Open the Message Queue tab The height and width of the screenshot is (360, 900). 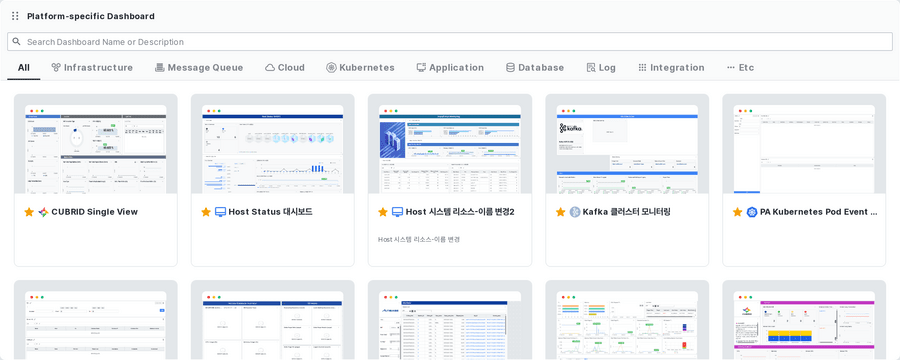(199, 68)
